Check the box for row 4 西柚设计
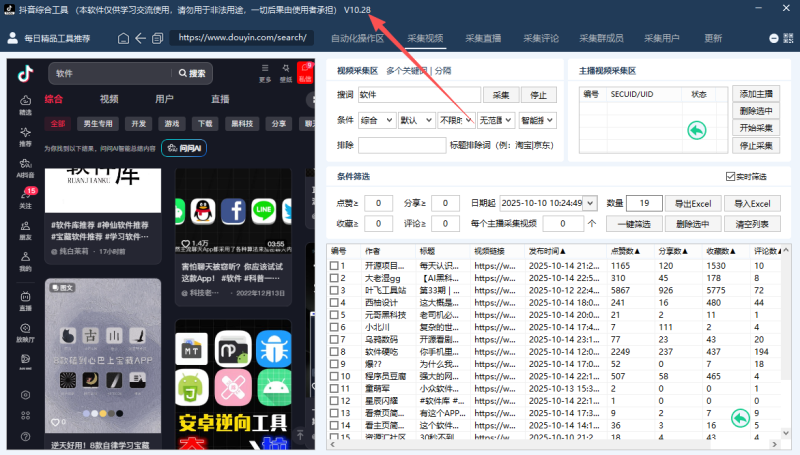Viewport: 800px width, 455px height. (x=334, y=302)
